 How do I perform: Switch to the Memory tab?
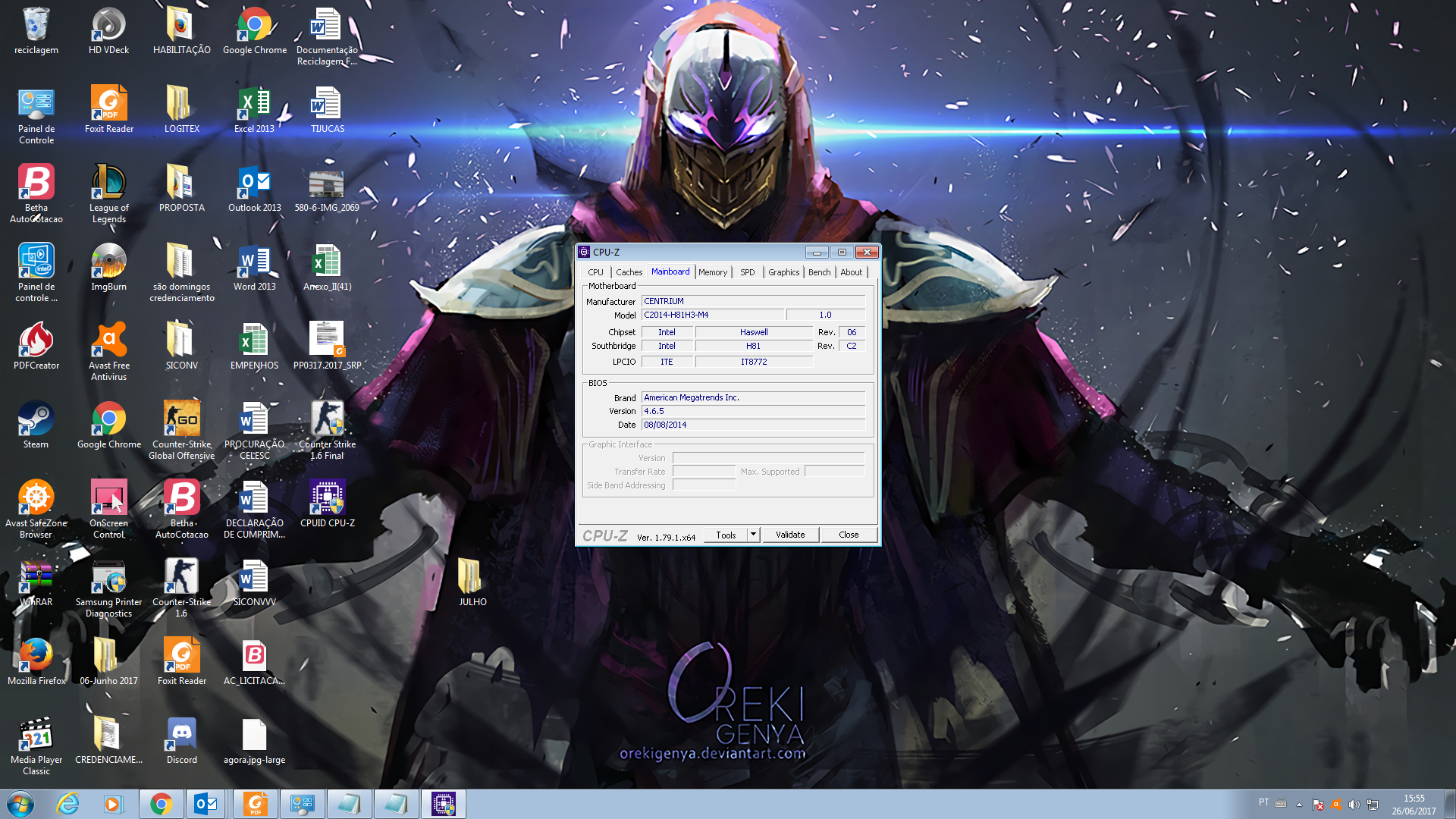coord(713,272)
